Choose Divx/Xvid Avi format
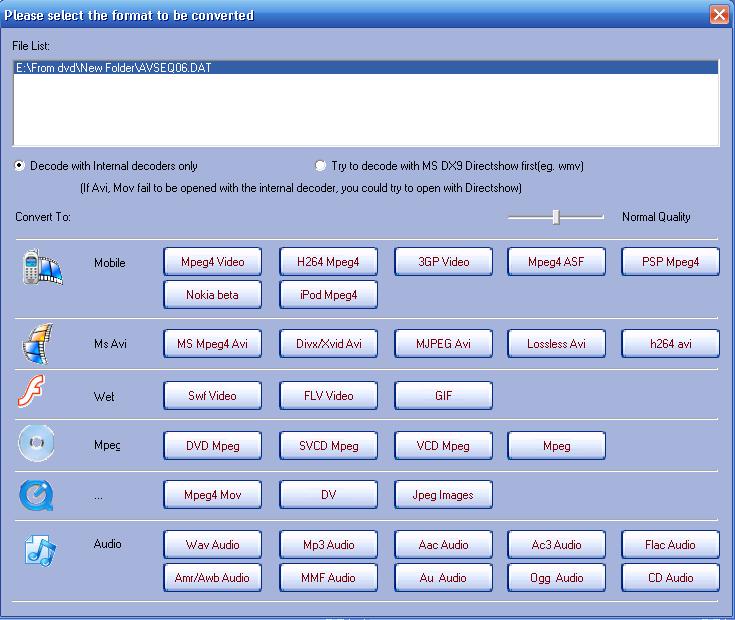 click(328, 344)
